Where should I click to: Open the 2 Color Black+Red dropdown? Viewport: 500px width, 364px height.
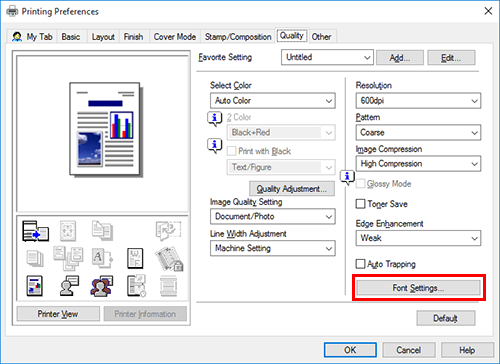pos(281,132)
